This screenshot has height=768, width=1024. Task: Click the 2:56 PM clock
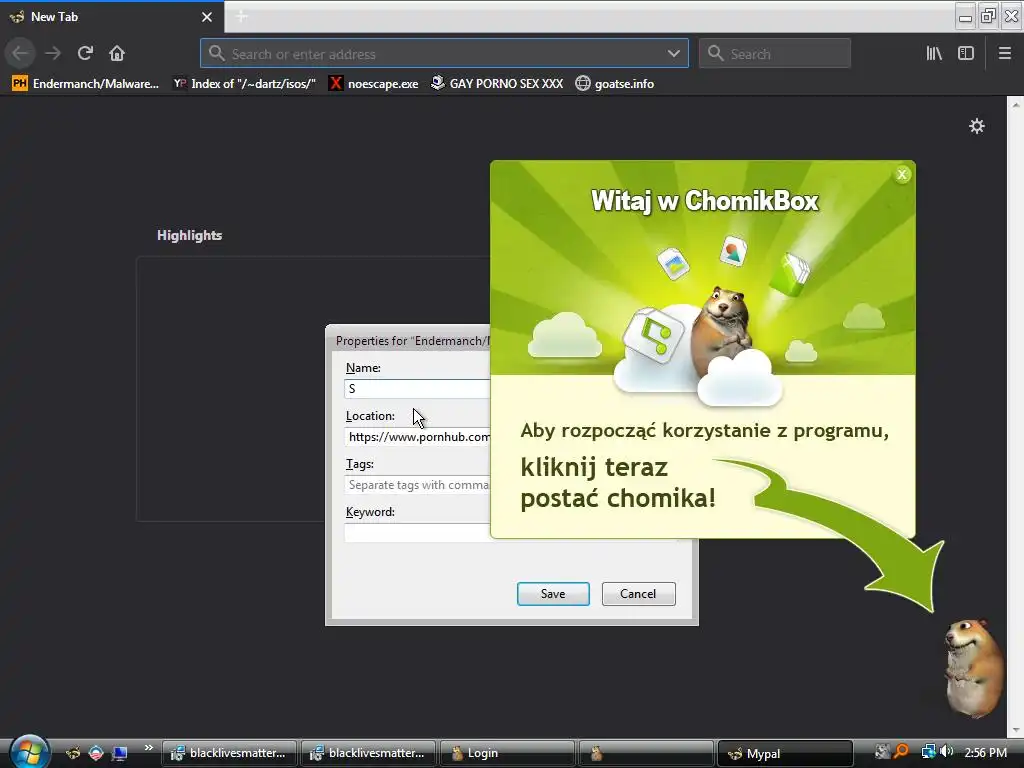985,752
